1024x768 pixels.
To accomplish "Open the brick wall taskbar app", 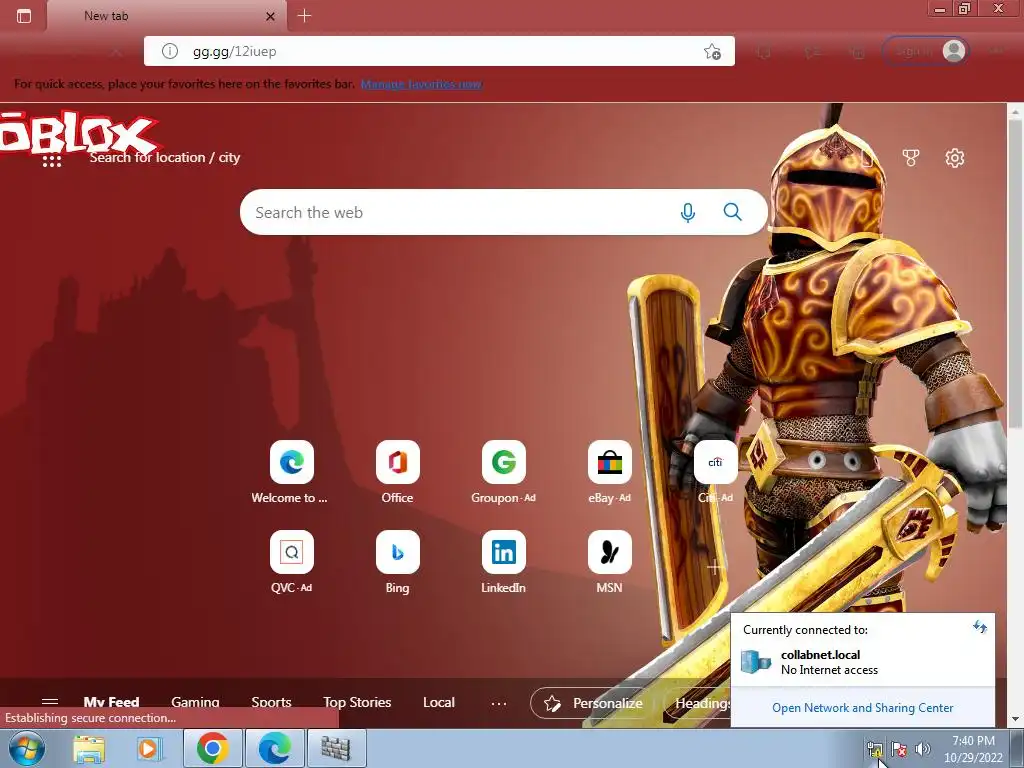I will pos(336,748).
